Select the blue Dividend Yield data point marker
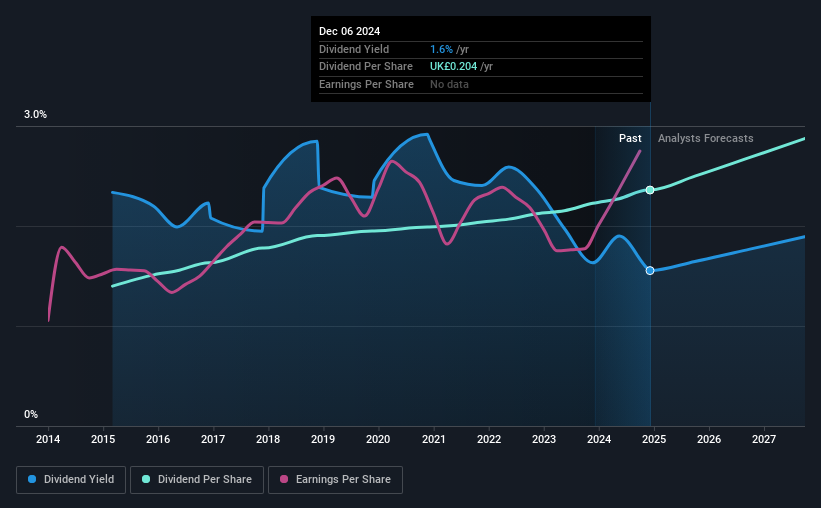The width and height of the screenshot is (821, 508). pos(650,271)
